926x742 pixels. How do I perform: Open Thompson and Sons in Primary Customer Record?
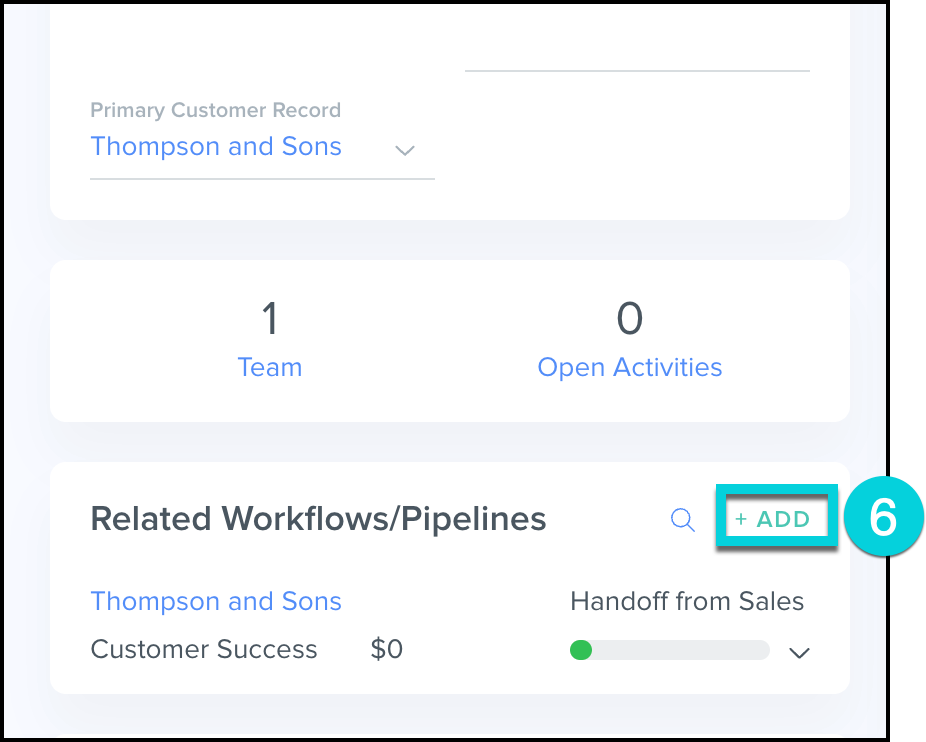tap(216, 147)
